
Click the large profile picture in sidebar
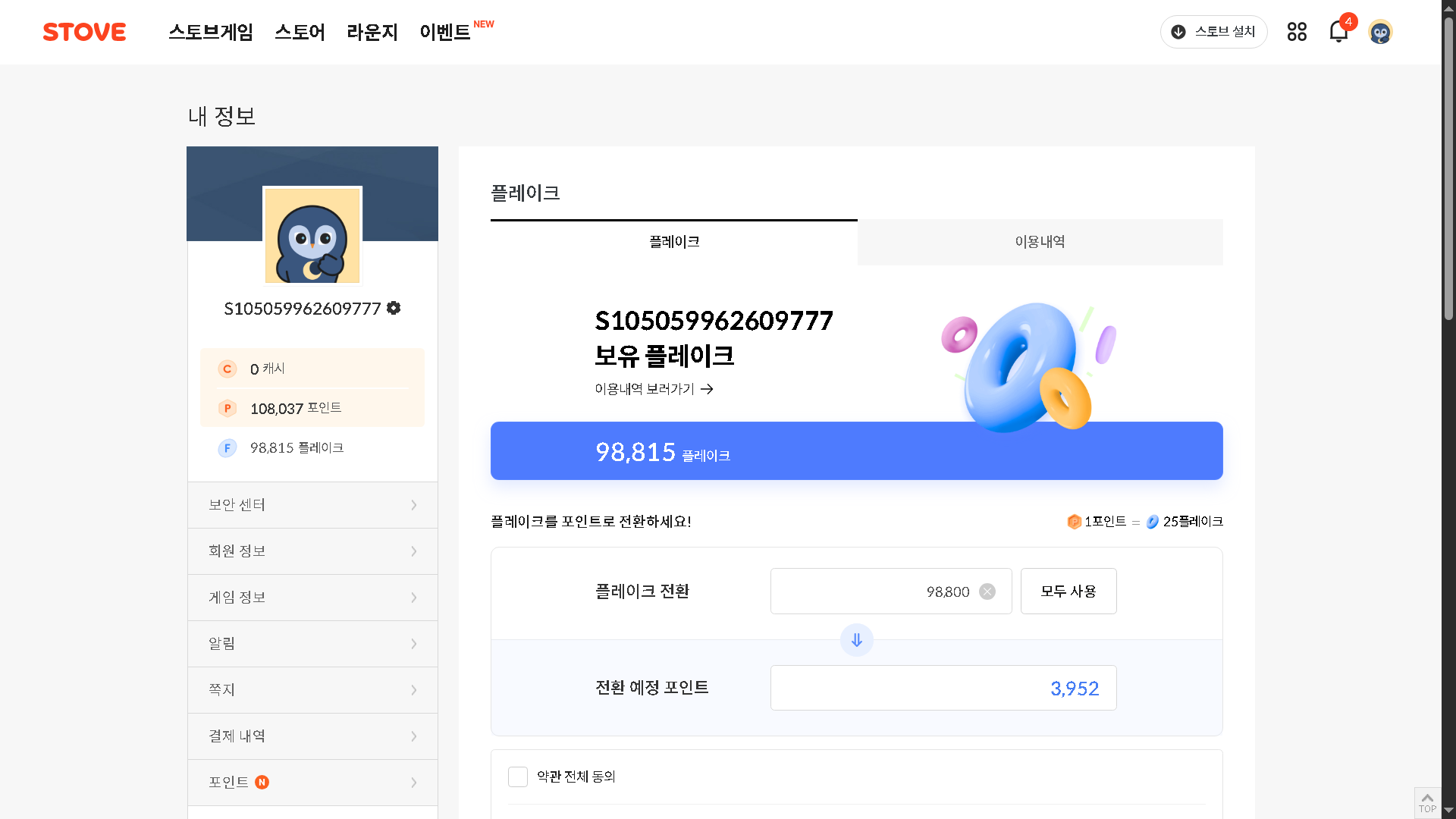tap(312, 235)
